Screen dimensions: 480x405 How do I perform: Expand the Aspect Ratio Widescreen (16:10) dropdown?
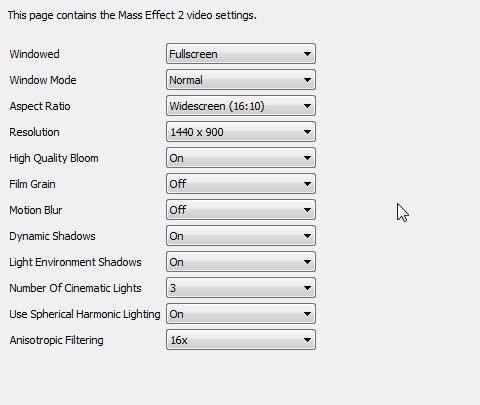(241, 106)
